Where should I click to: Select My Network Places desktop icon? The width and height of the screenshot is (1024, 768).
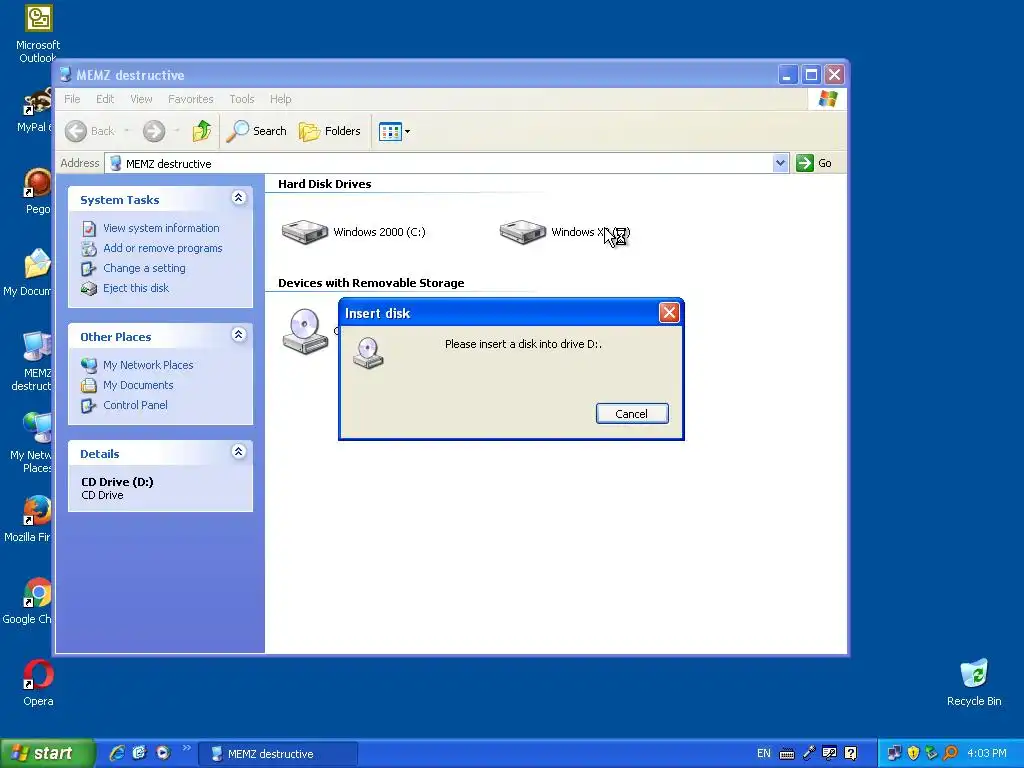tap(31, 443)
